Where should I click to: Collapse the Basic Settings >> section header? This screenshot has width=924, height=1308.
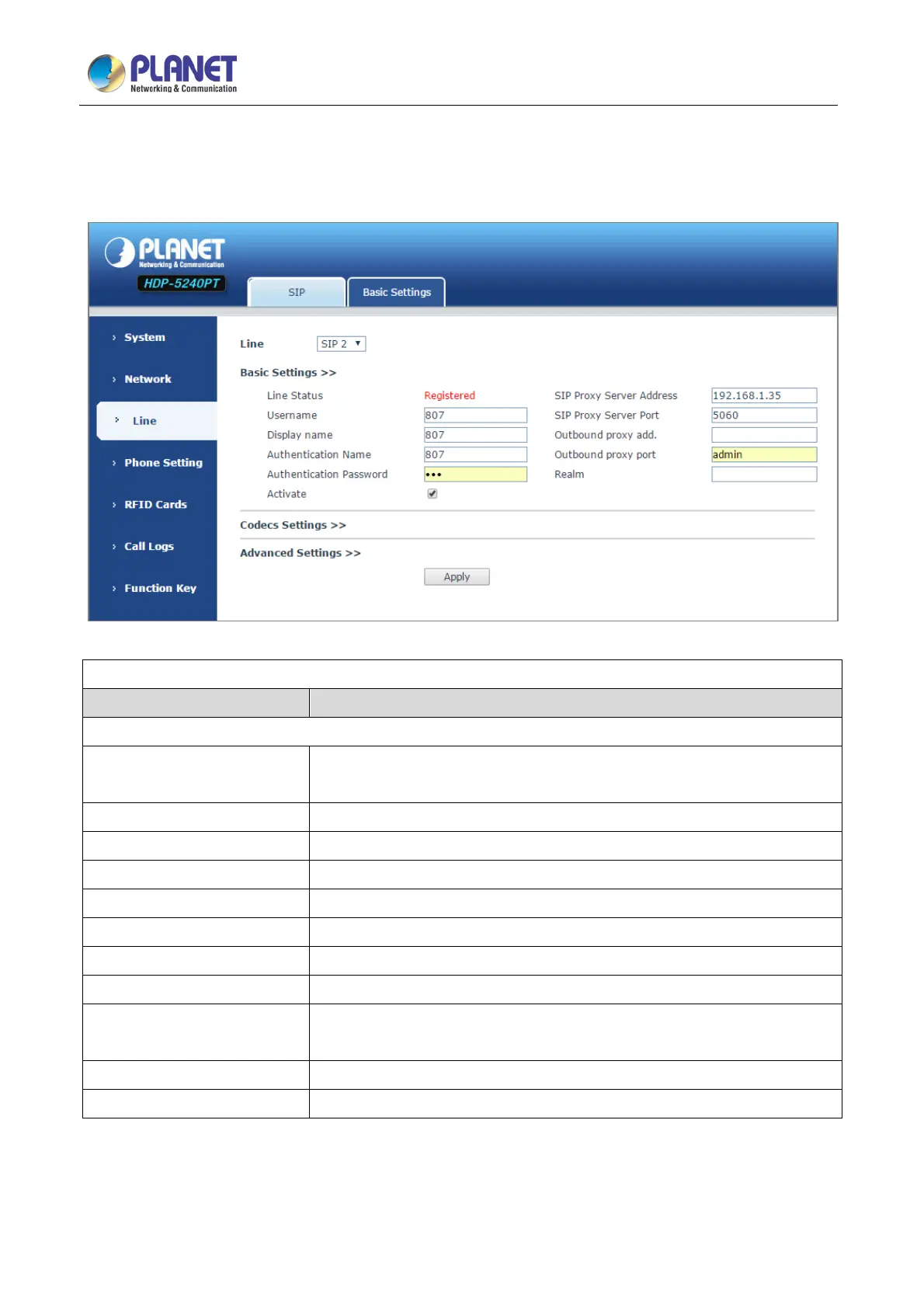(288, 373)
